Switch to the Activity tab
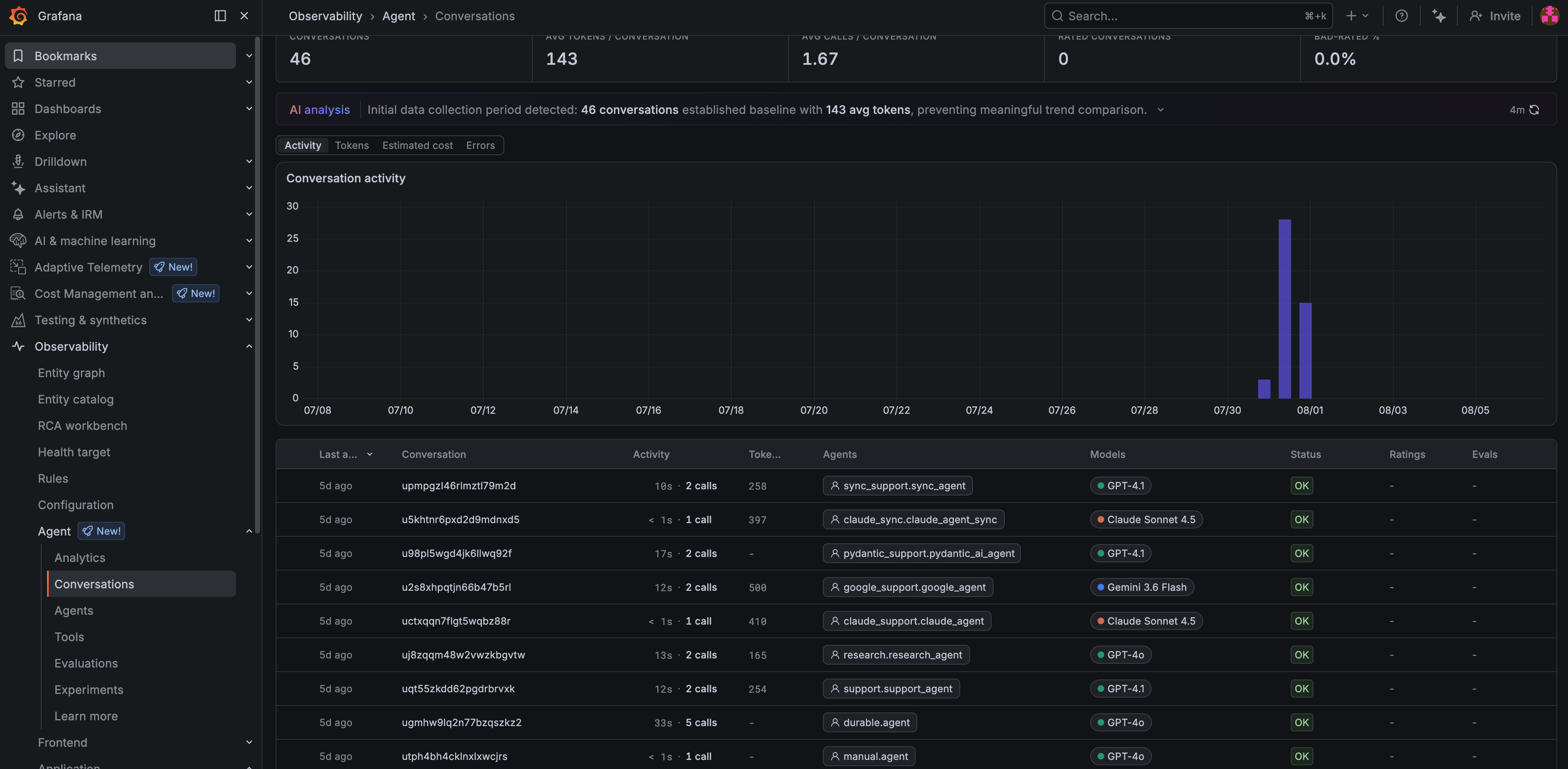The width and height of the screenshot is (1568, 769). pyautogui.click(x=302, y=145)
